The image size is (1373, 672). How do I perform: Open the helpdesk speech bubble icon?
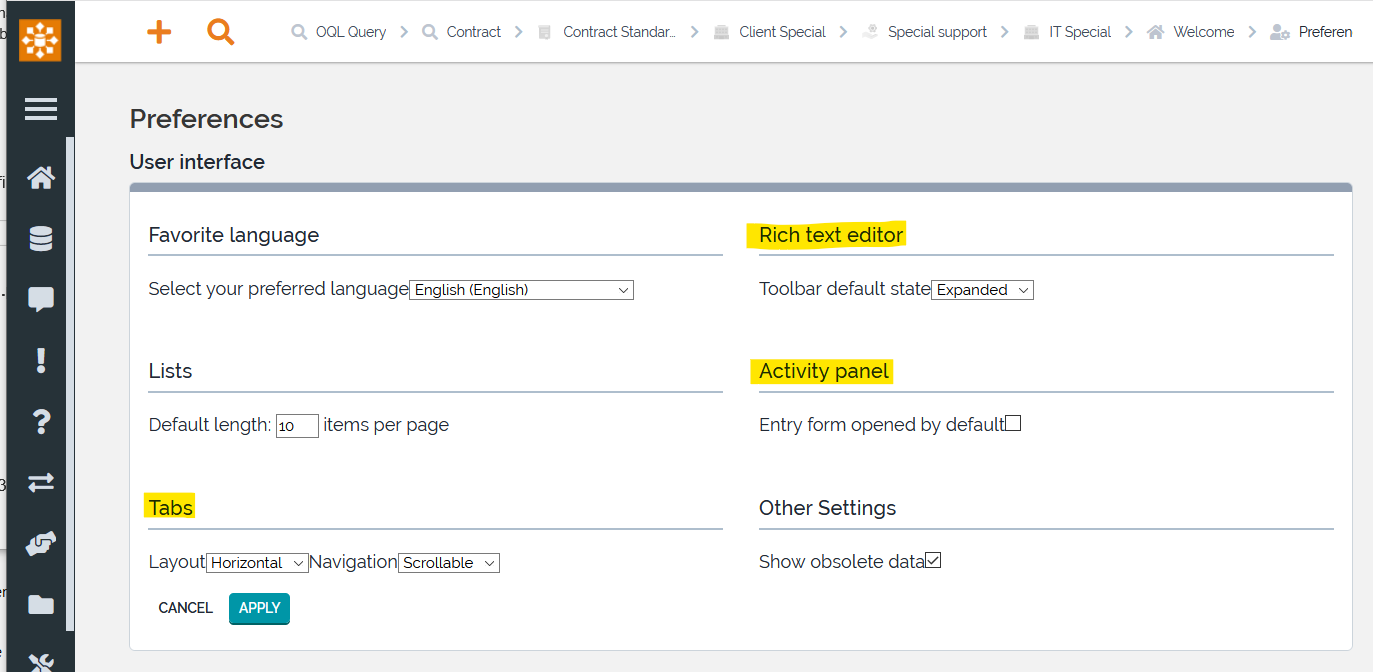[40, 299]
